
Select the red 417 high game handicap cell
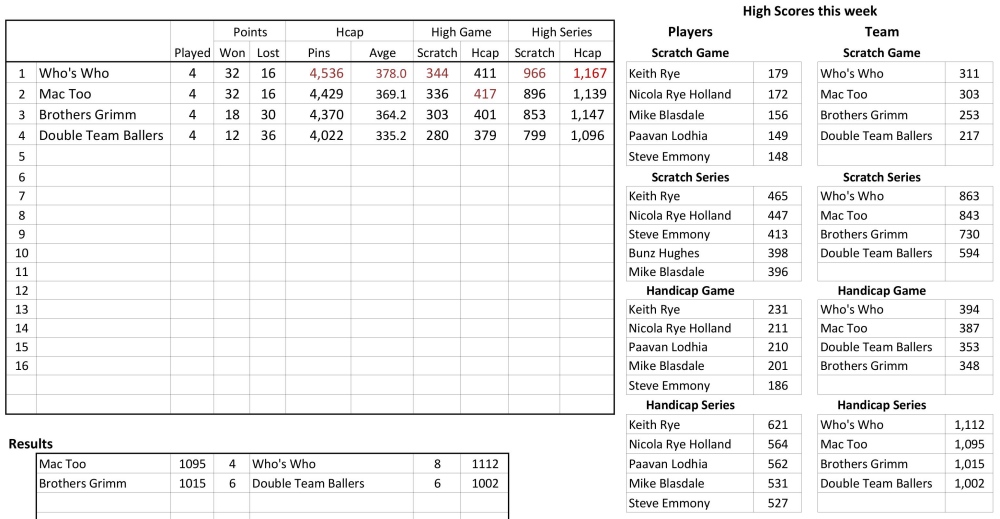[484, 94]
